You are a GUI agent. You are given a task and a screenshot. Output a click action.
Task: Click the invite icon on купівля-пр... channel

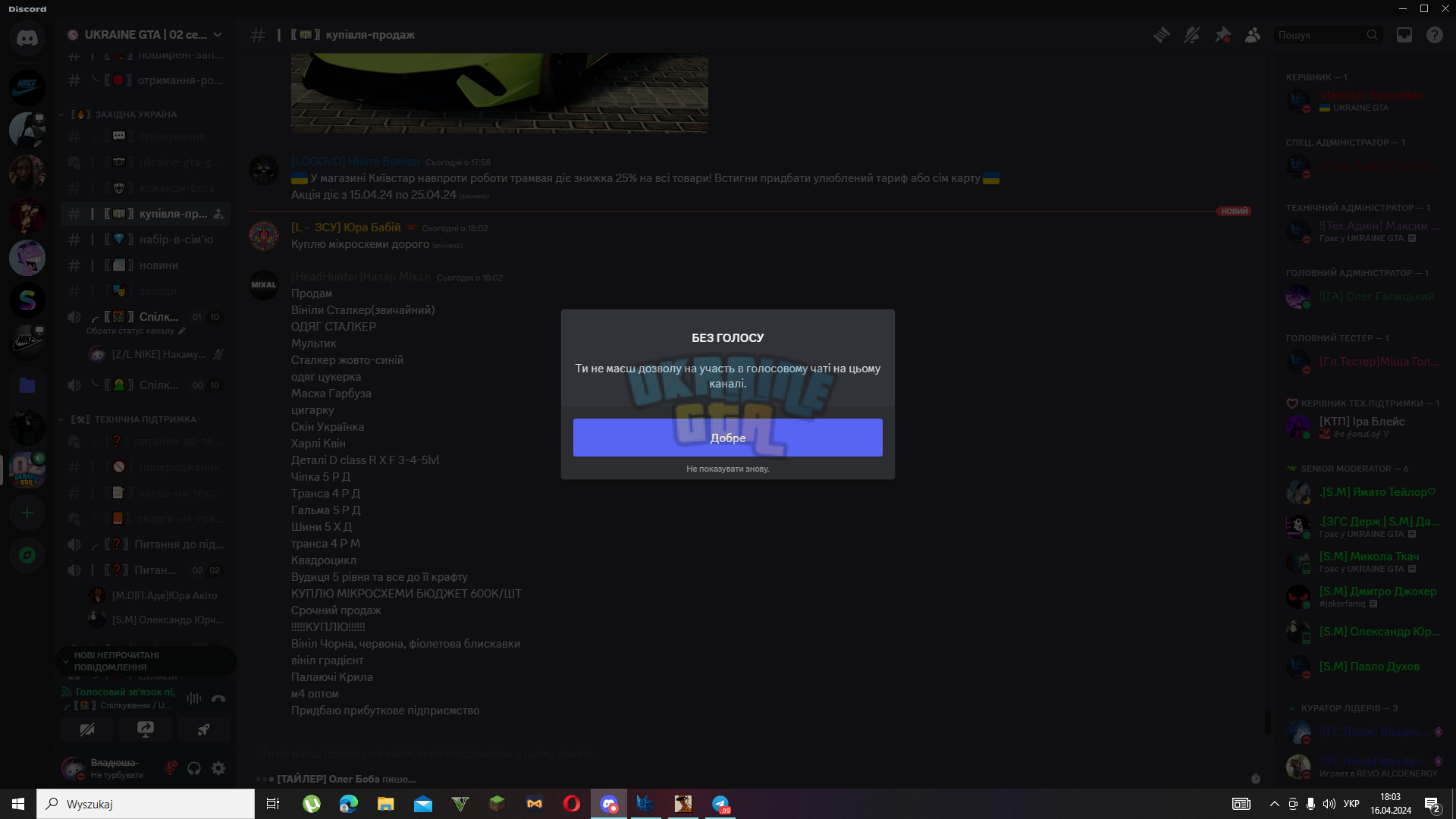pos(218,215)
